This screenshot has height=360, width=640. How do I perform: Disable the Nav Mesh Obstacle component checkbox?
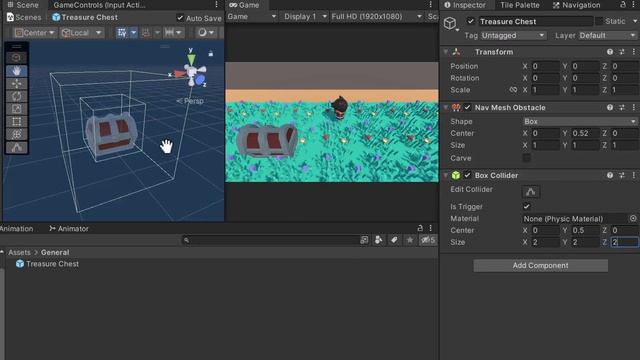coord(467,107)
